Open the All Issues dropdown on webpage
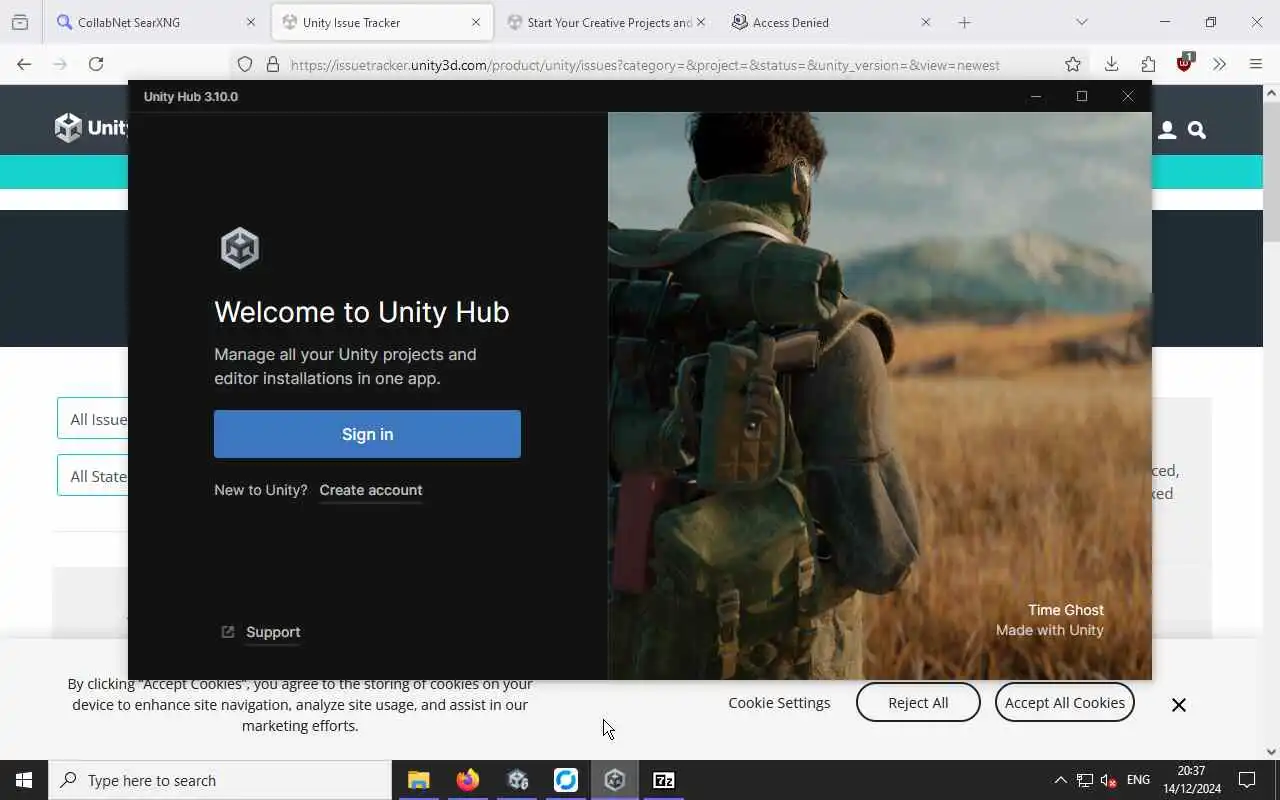The height and width of the screenshot is (800, 1280). (93, 419)
